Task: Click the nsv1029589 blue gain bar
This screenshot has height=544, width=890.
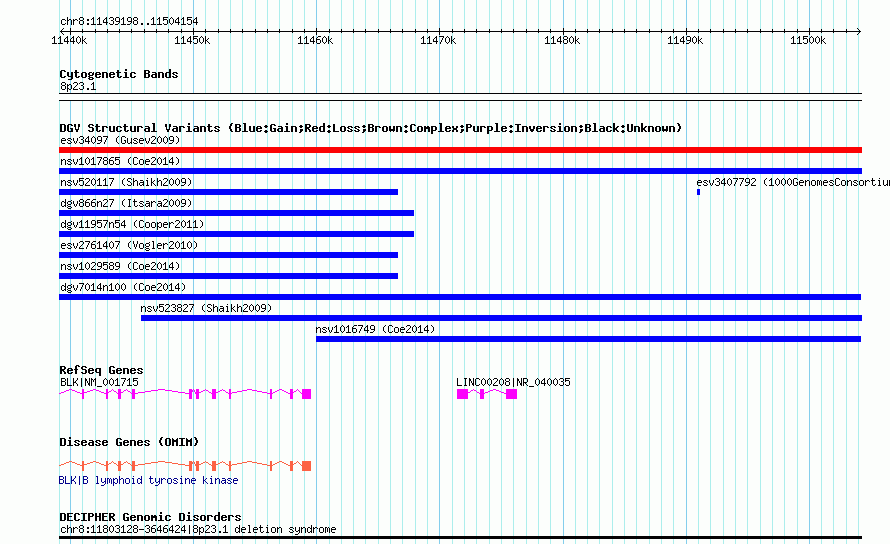Action: click(228, 276)
